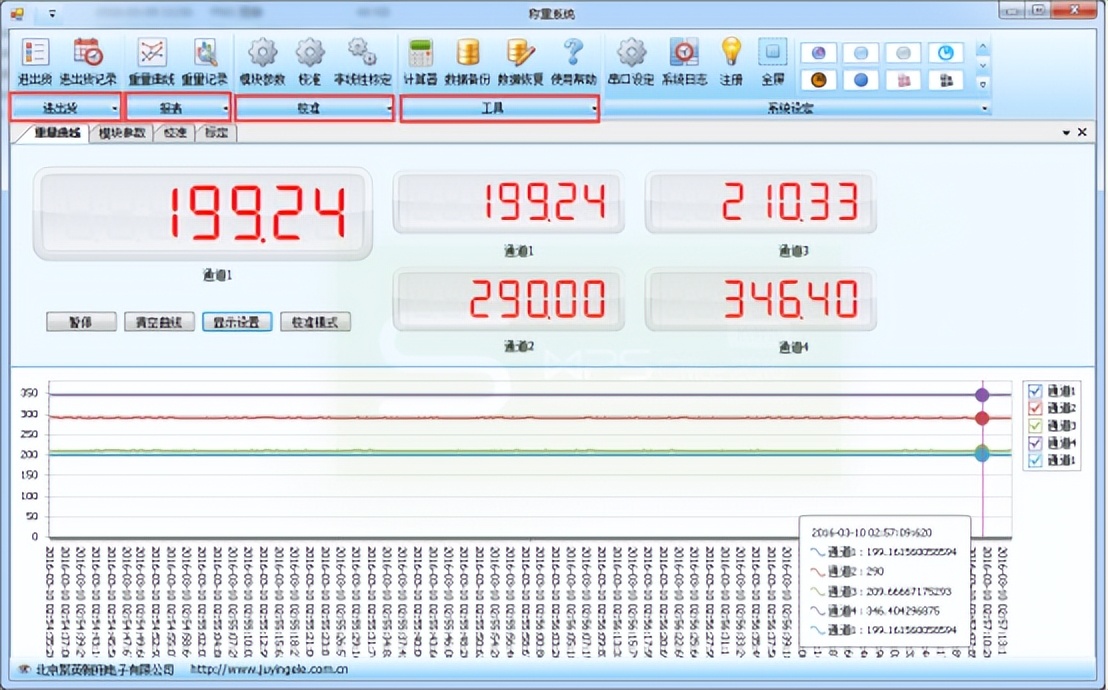
Task: Switch to the 标定 tab
Action: [x=216, y=133]
